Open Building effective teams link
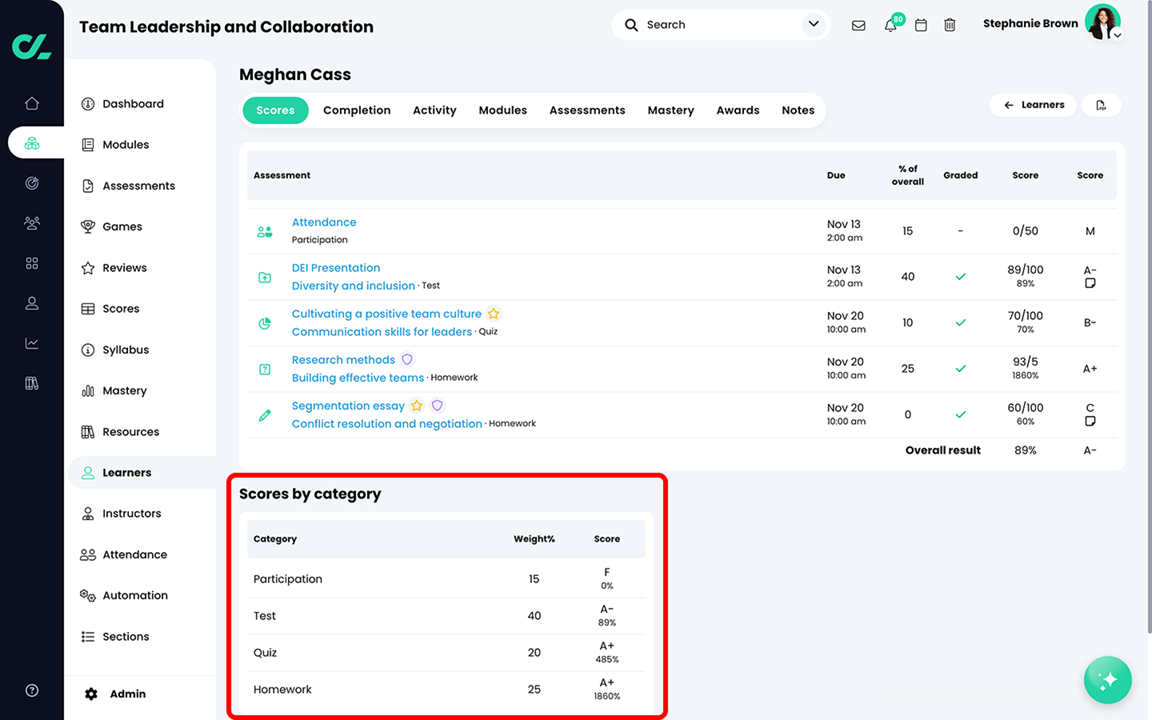 [x=358, y=378]
